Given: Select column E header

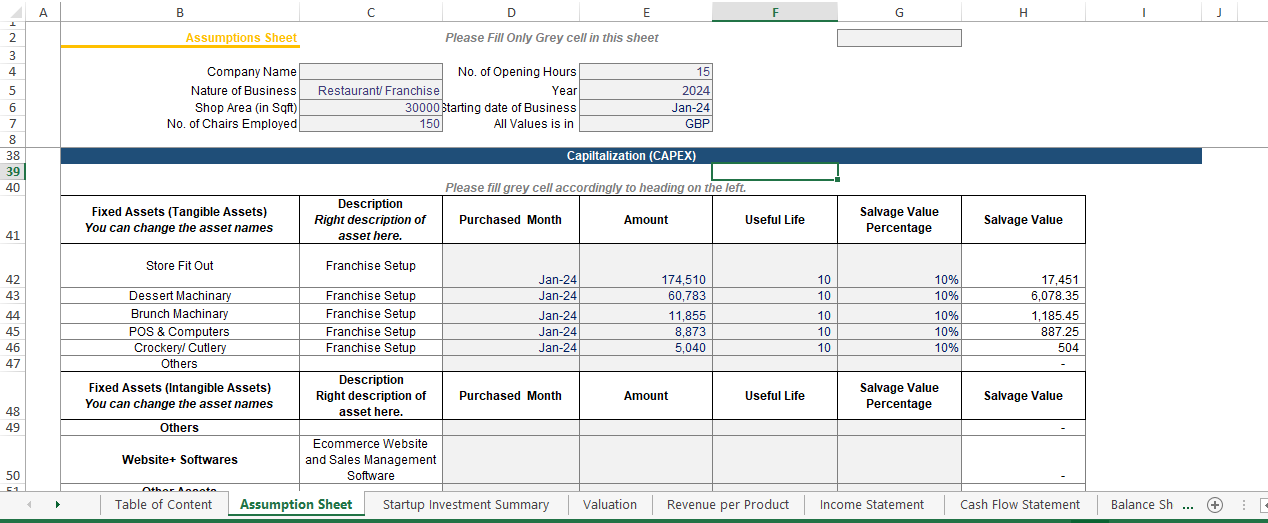Looking at the screenshot, I should point(646,12).
